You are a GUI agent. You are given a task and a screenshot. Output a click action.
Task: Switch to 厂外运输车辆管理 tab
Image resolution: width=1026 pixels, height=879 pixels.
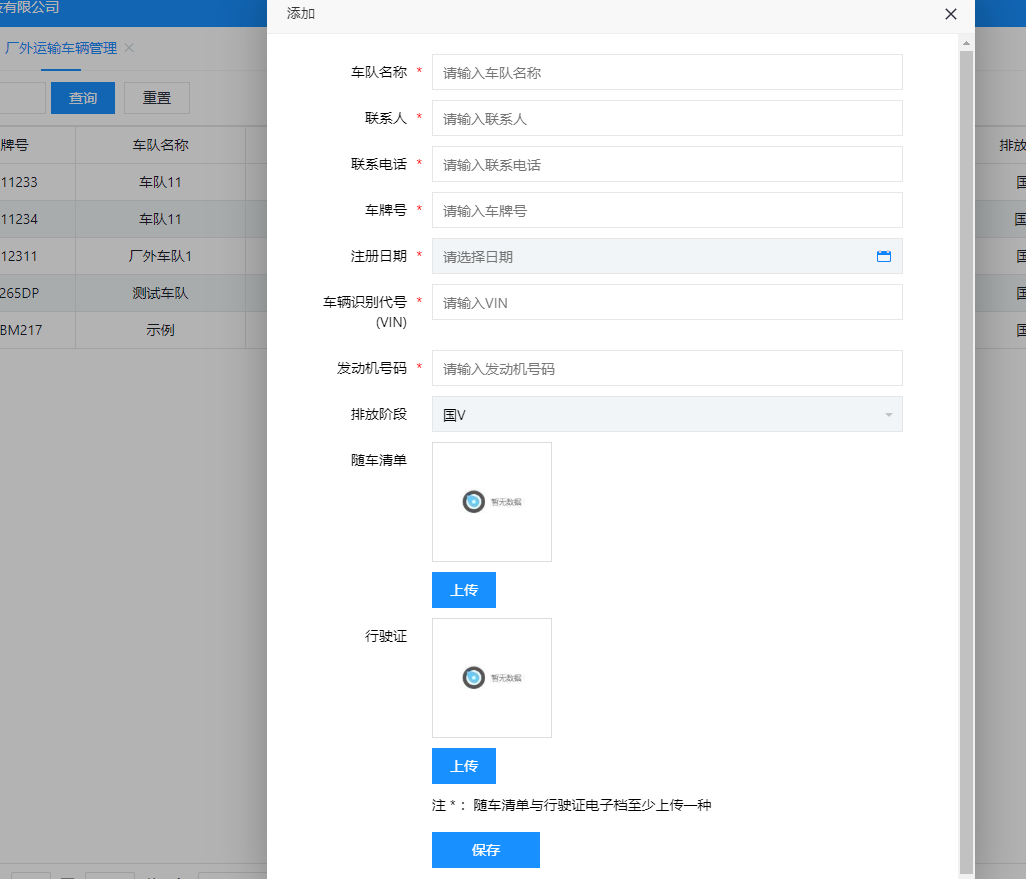click(61, 48)
